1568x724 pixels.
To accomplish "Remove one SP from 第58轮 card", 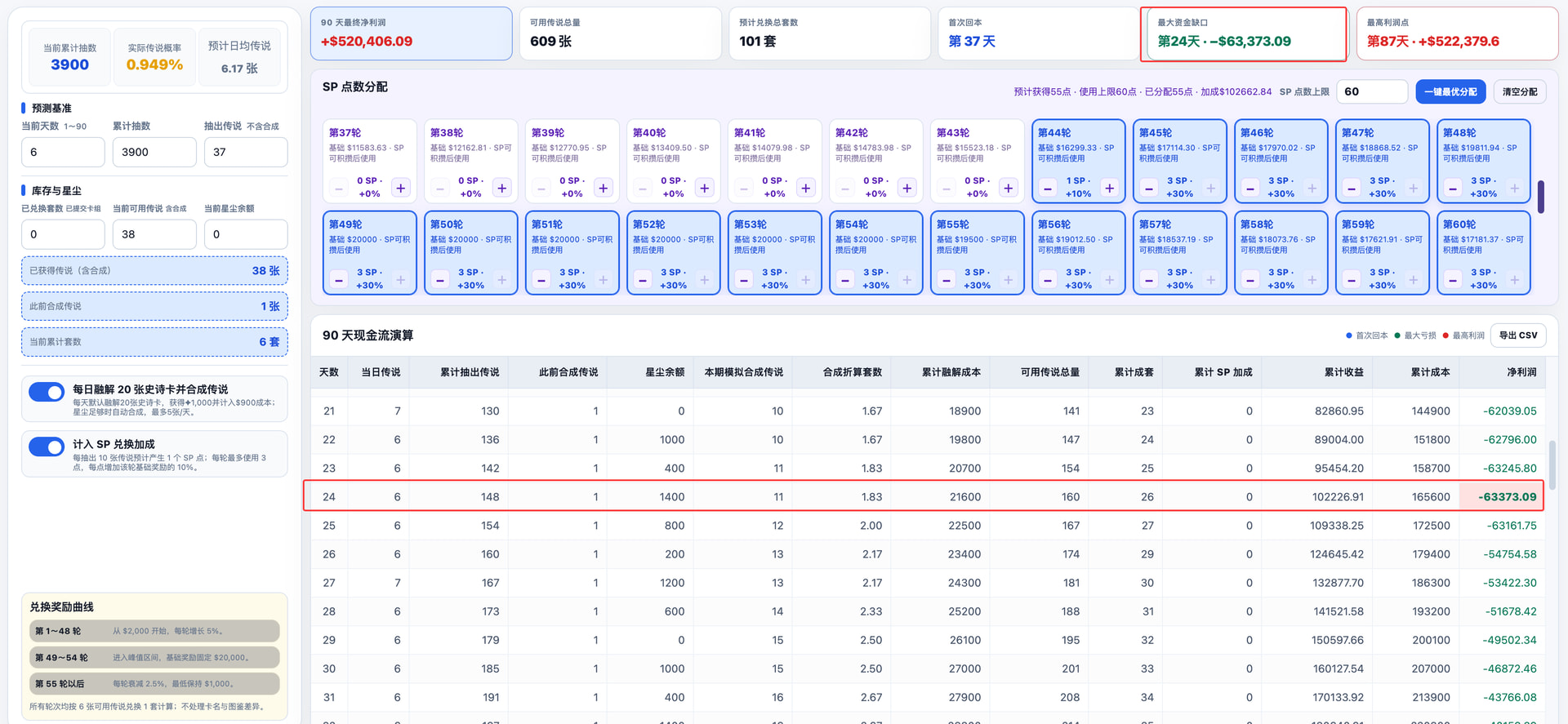I will pyautogui.click(x=1250, y=279).
